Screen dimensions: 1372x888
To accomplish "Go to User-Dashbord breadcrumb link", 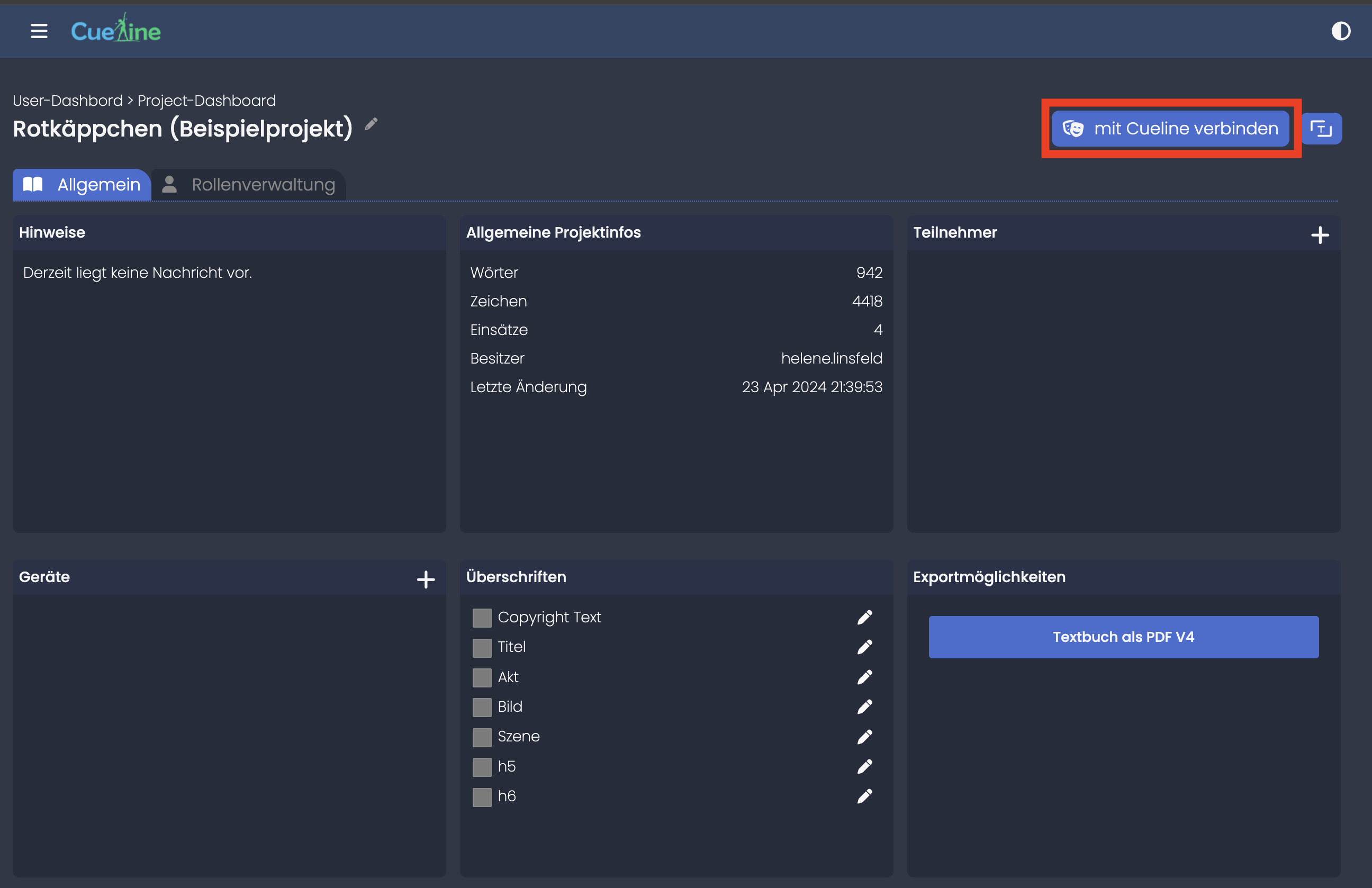I will [x=67, y=101].
